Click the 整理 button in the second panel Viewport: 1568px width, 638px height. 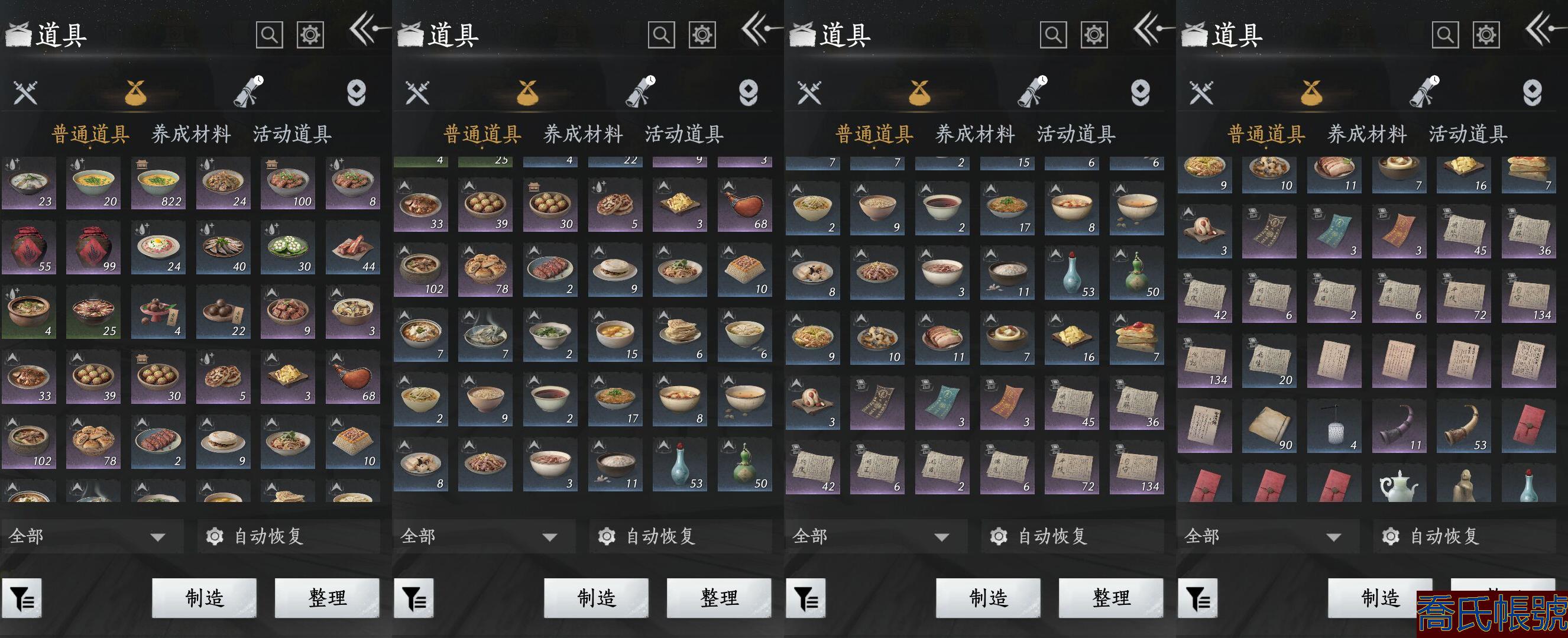720,598
